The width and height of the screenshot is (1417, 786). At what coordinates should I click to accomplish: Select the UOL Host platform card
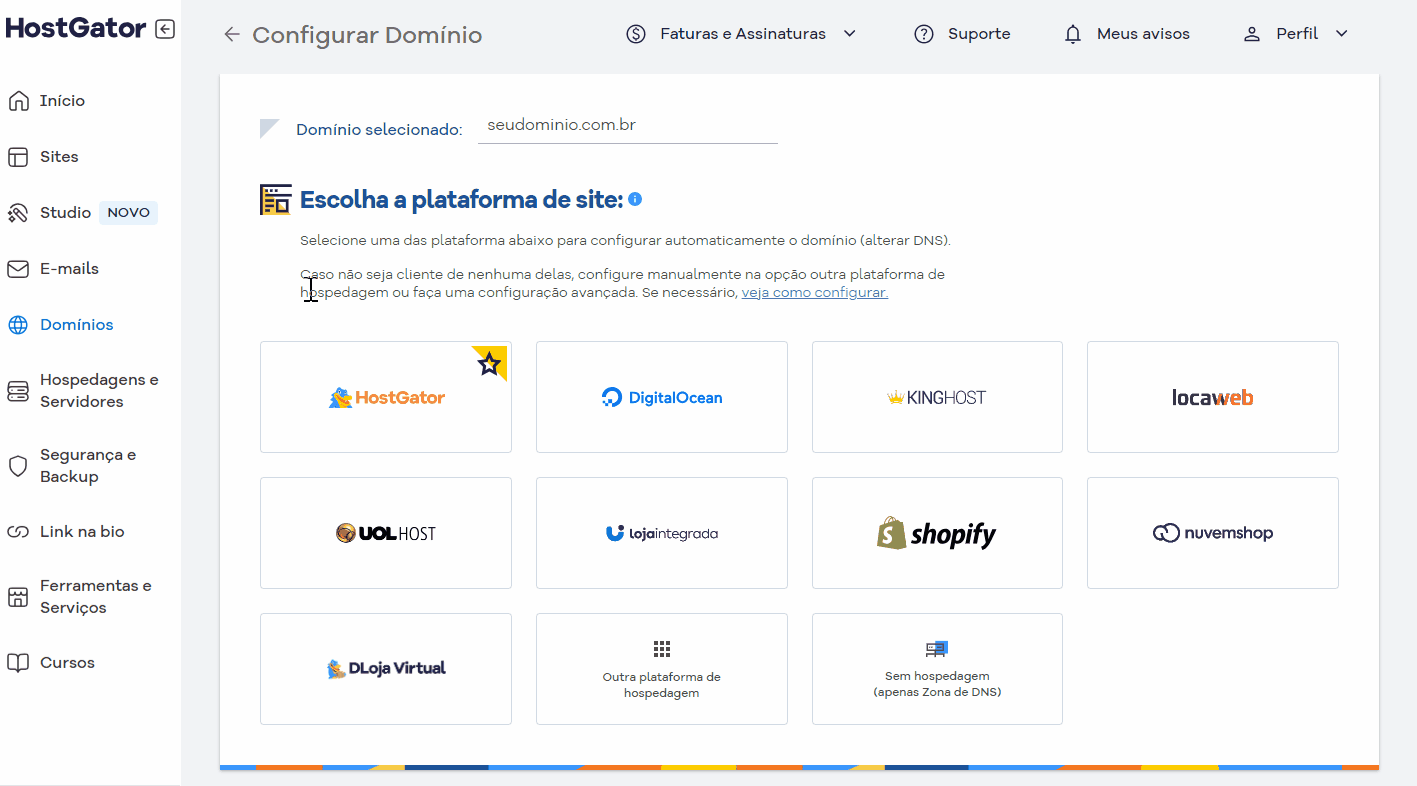tap(386, 533)
